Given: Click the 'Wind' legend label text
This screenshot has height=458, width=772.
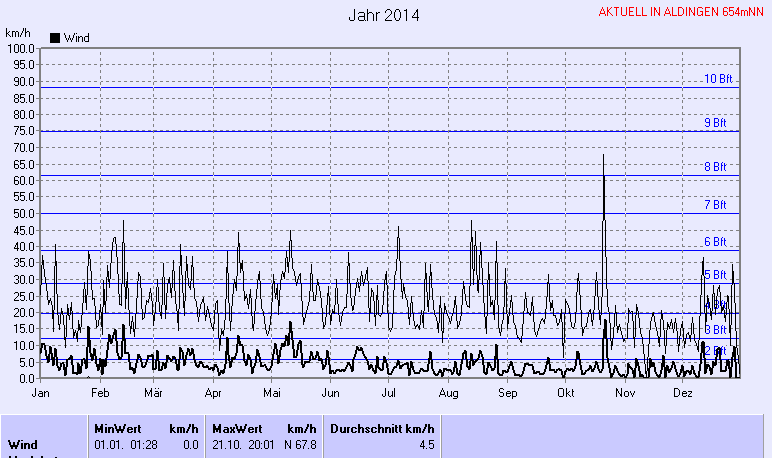Looking at the screenshot, I should (x=76, y=38).
